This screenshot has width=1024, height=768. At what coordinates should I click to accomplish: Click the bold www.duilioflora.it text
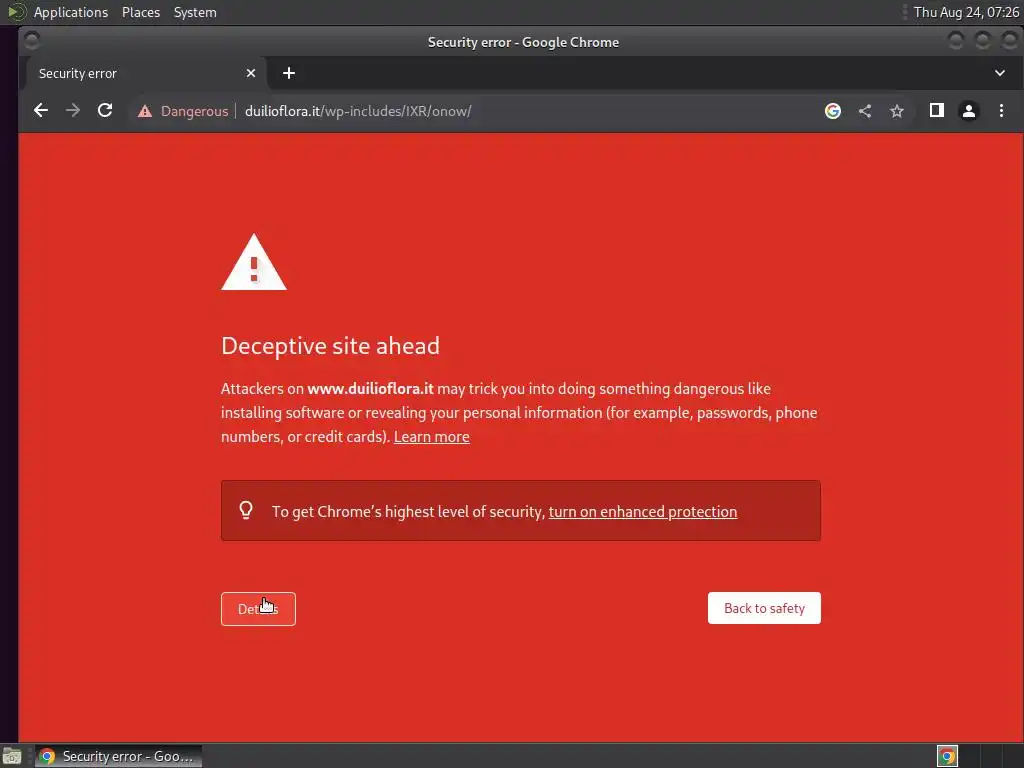point(370,389)
